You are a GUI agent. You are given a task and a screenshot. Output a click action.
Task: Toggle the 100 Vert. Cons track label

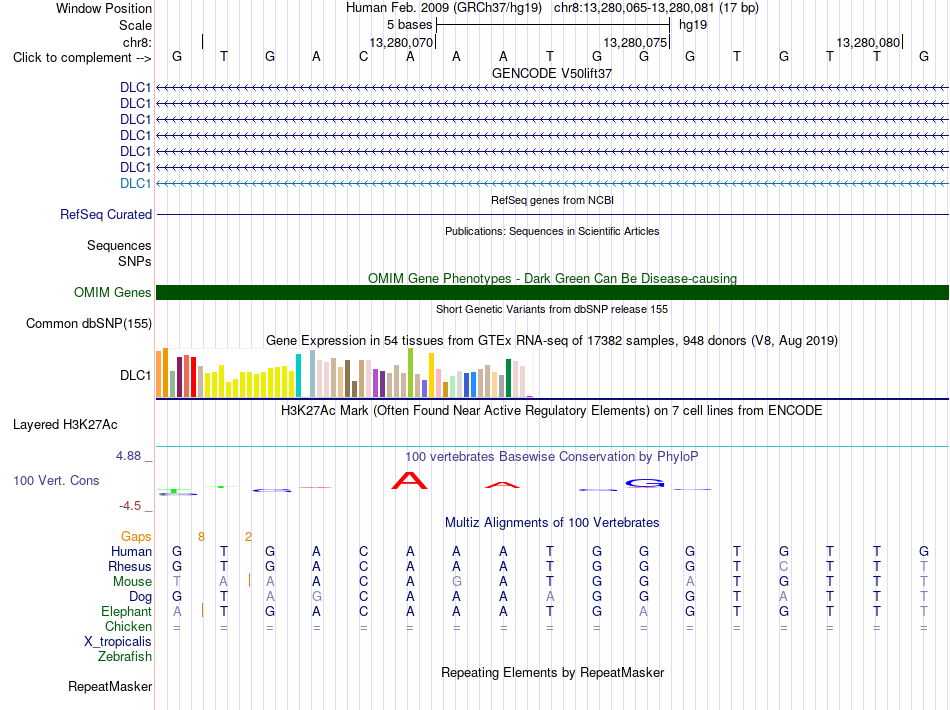(56, 480)
